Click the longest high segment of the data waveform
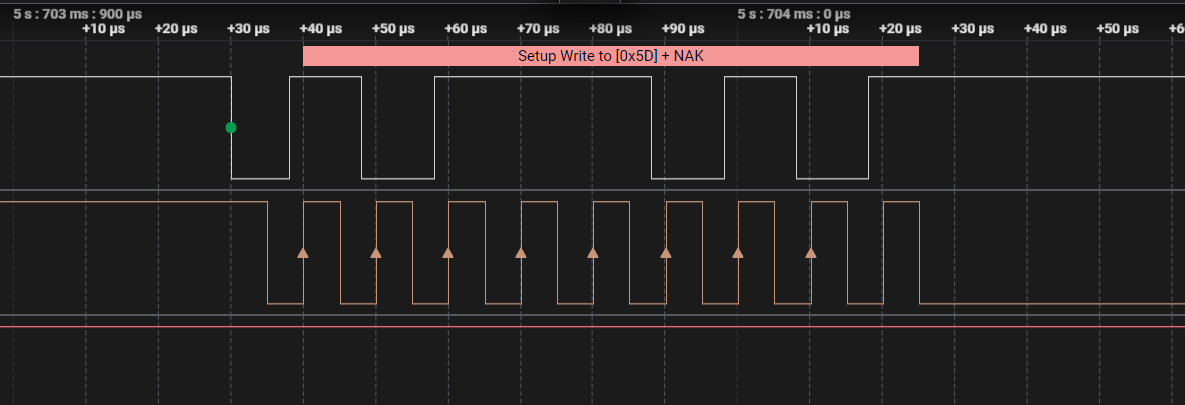The image size is (1185, 405). click(x=543, y=77)
